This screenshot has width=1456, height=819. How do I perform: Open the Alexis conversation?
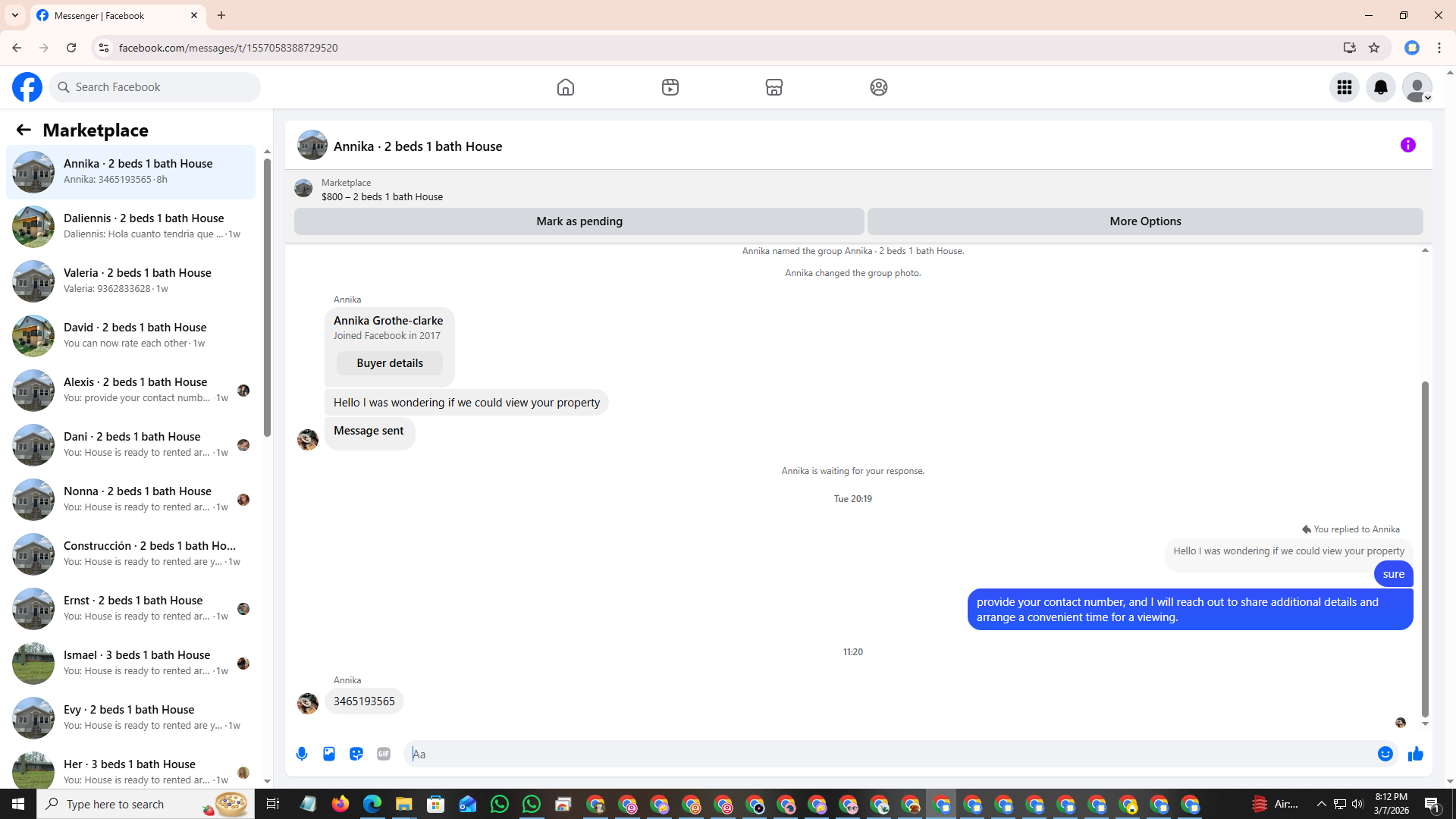tap(130, 391)
